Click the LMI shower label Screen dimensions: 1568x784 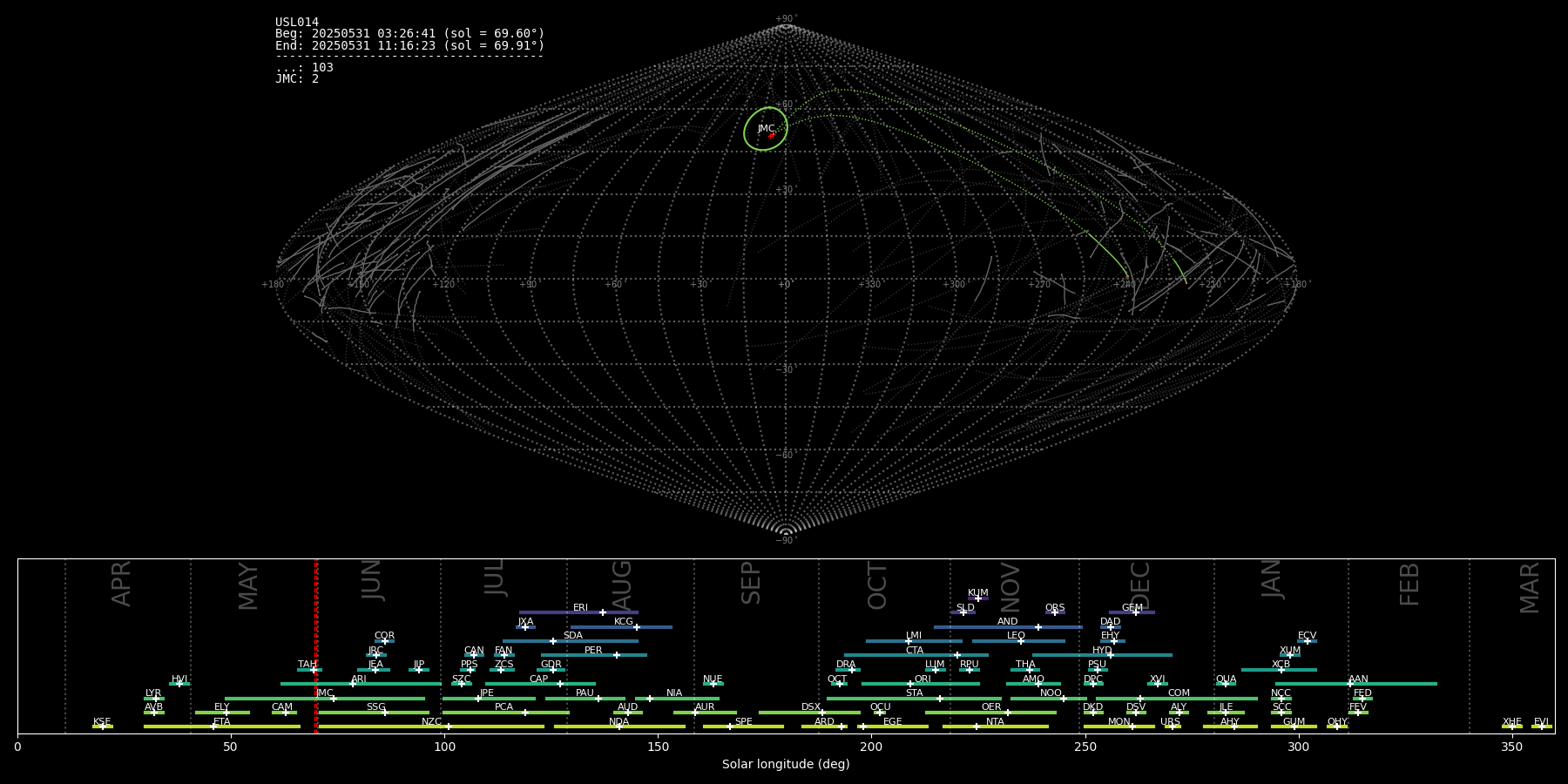(x=913, y=636)
